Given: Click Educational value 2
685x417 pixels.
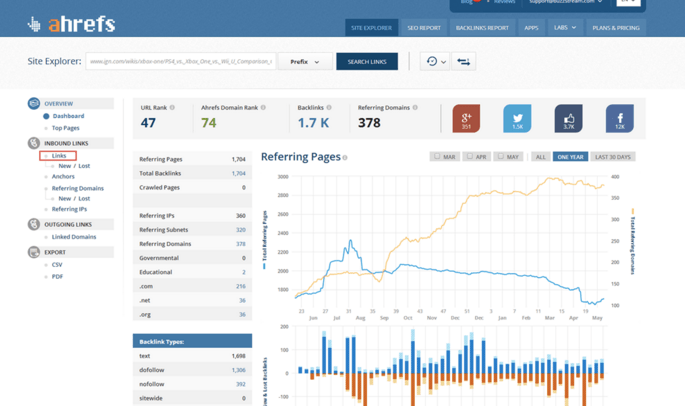Looking at the screenshot, I should click(244, 272).
